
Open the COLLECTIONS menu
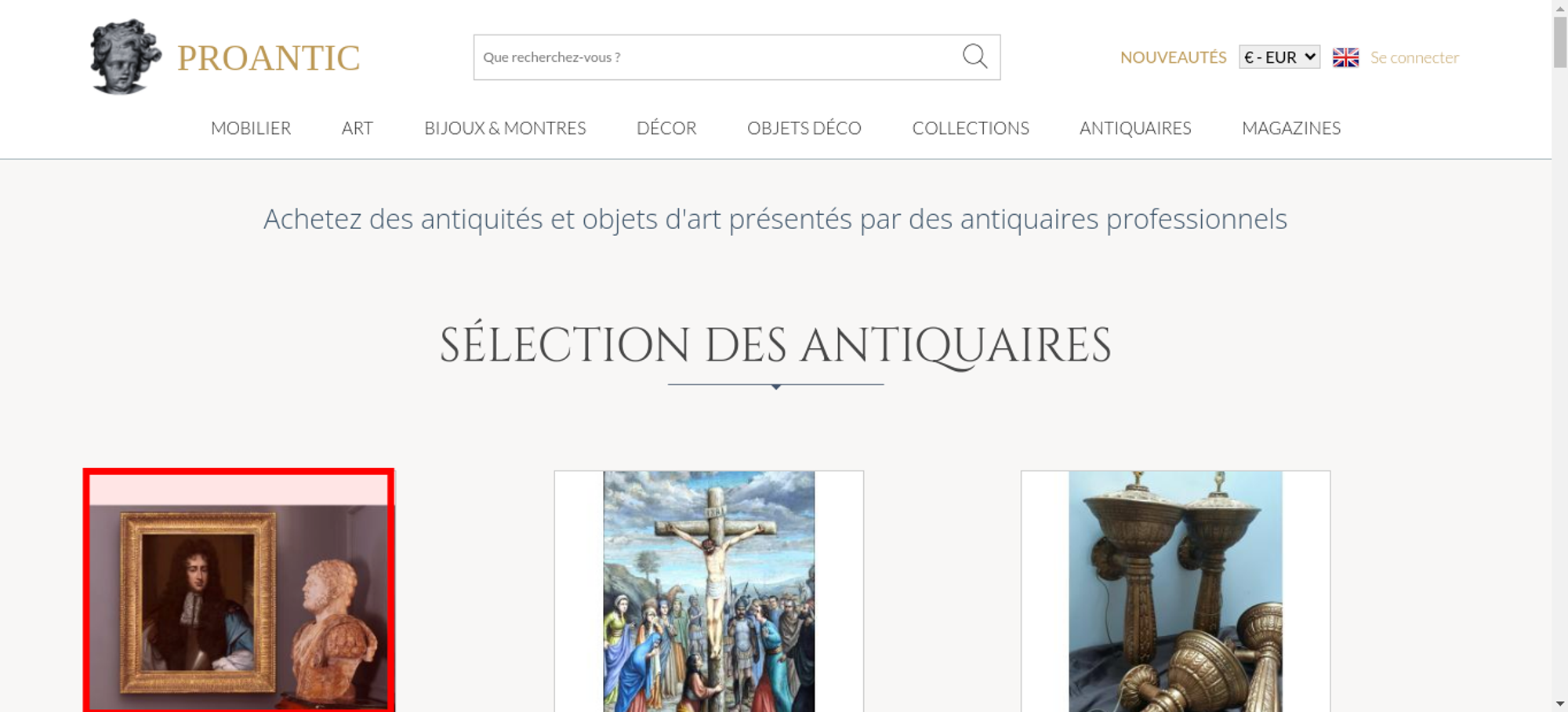[971, 128]
